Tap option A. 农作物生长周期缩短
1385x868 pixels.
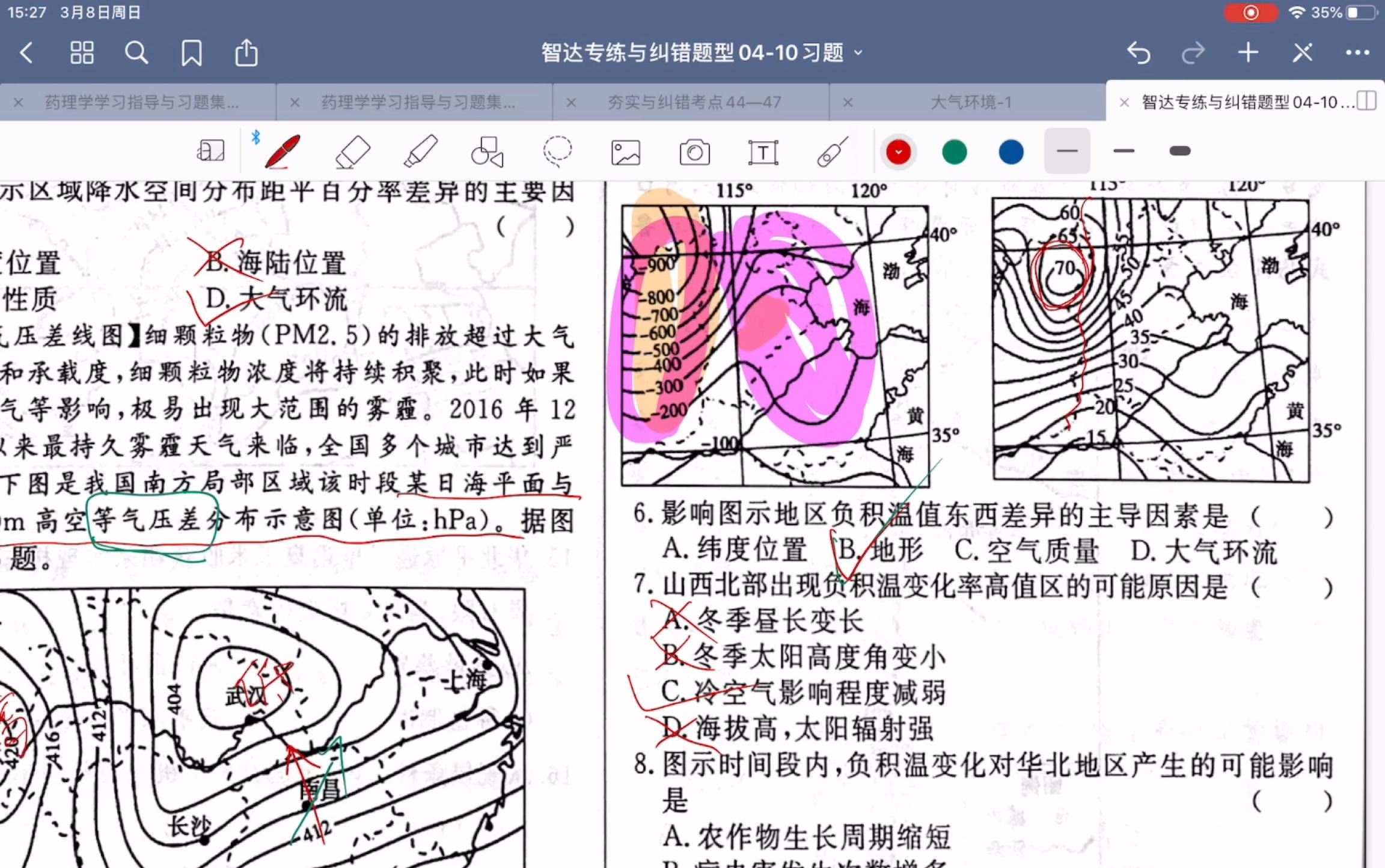click(x=807, y=837)
